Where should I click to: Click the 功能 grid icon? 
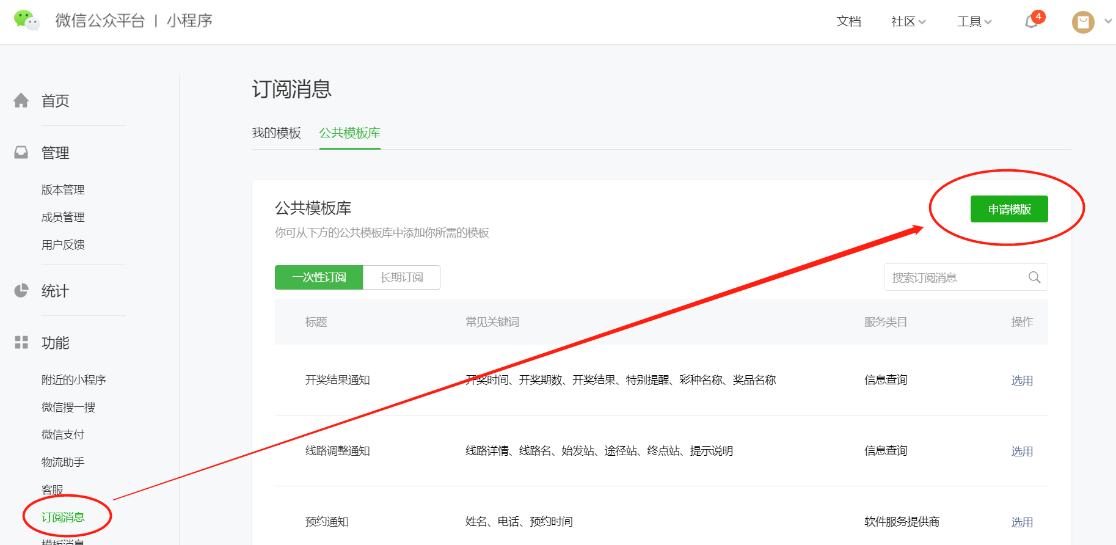[21, 343]
